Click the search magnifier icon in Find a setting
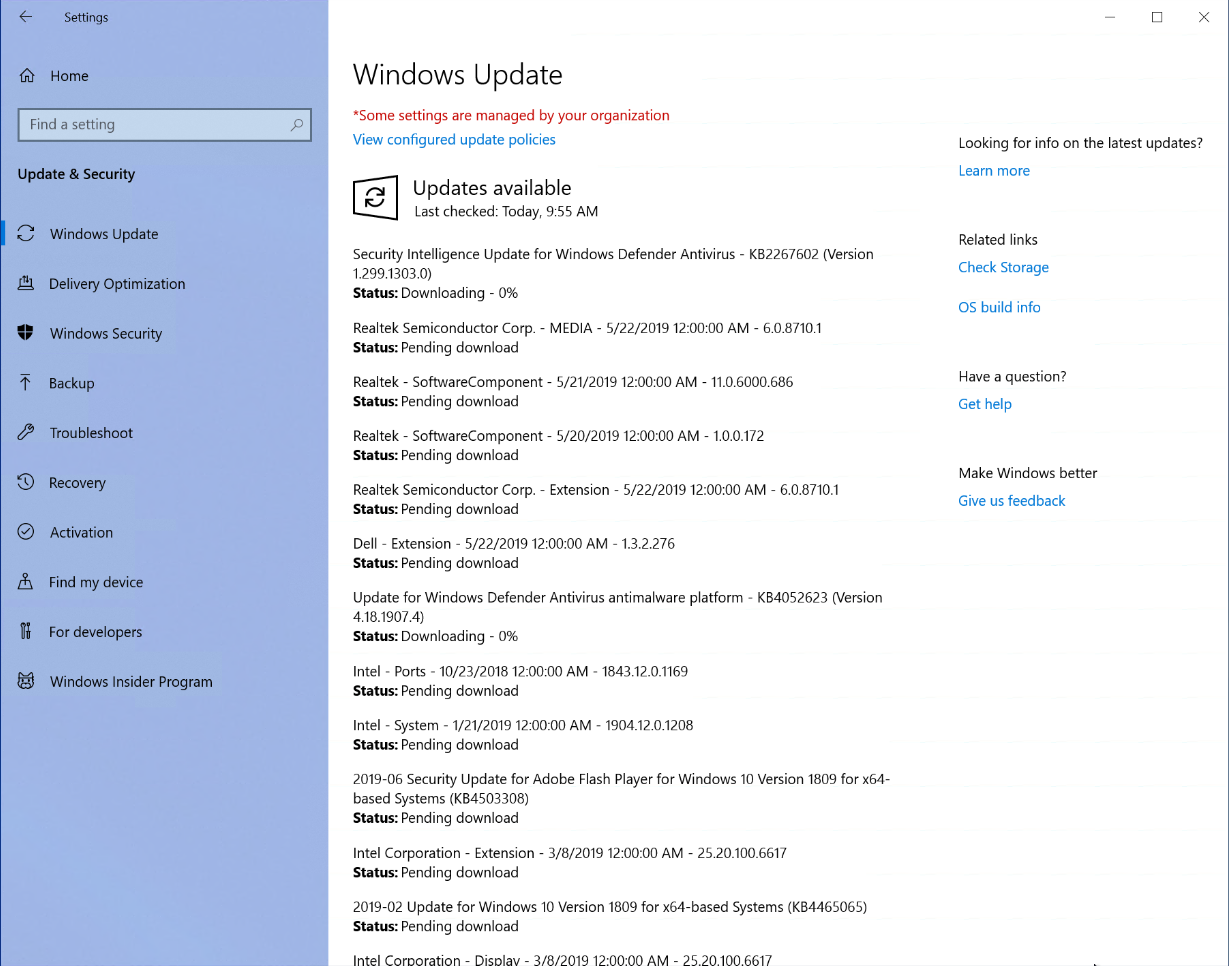Screen dimensions: 1229x966 296,125
